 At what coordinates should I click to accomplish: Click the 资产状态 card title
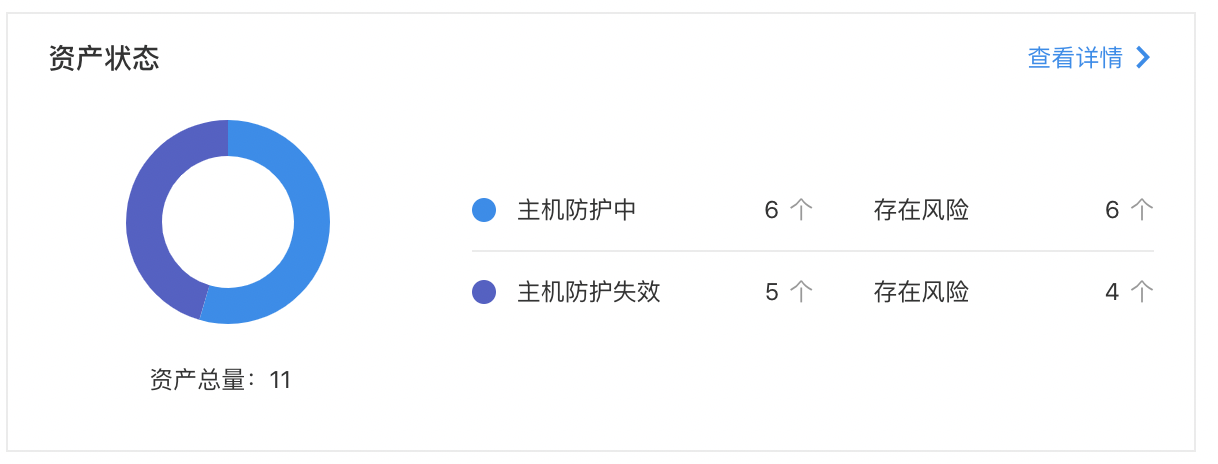point(104,58)
